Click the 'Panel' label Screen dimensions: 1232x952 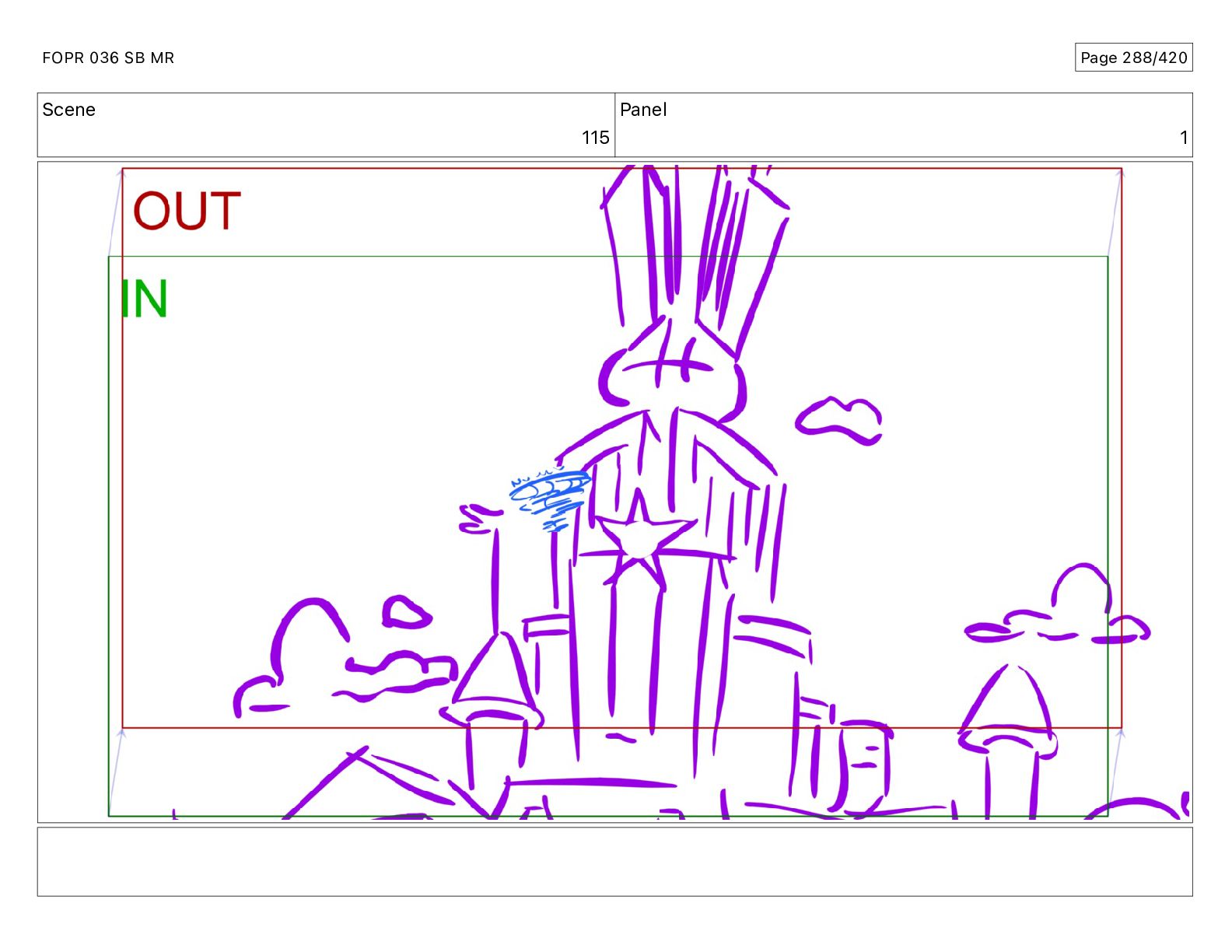pos(643,110)
